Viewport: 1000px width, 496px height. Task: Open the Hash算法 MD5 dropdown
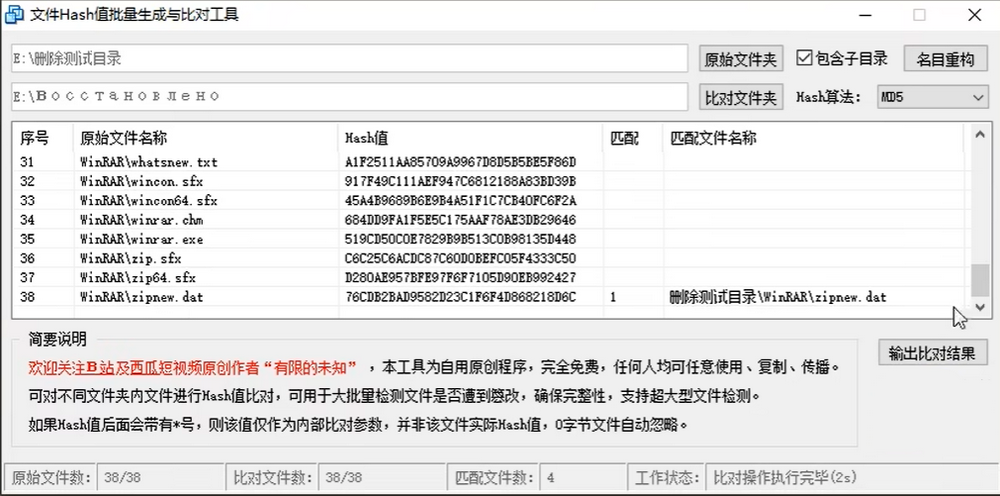[x=931, y=97]
